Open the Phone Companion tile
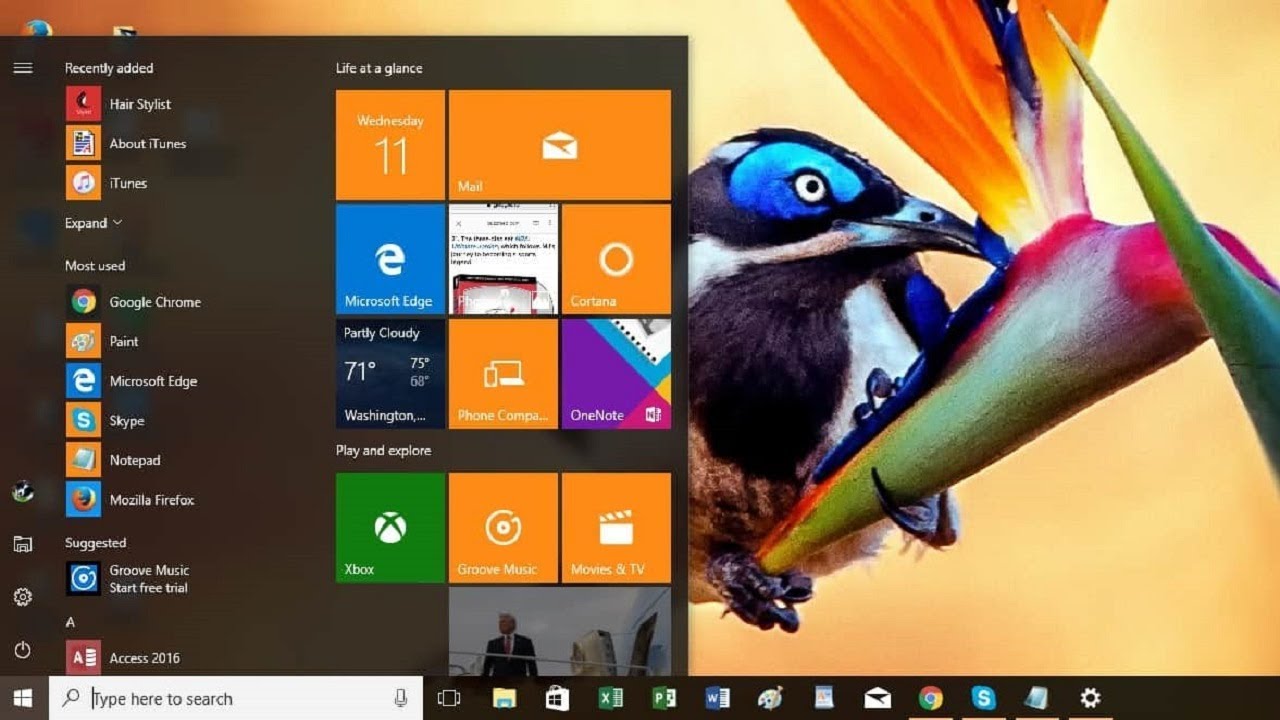 tap(503, 374)
